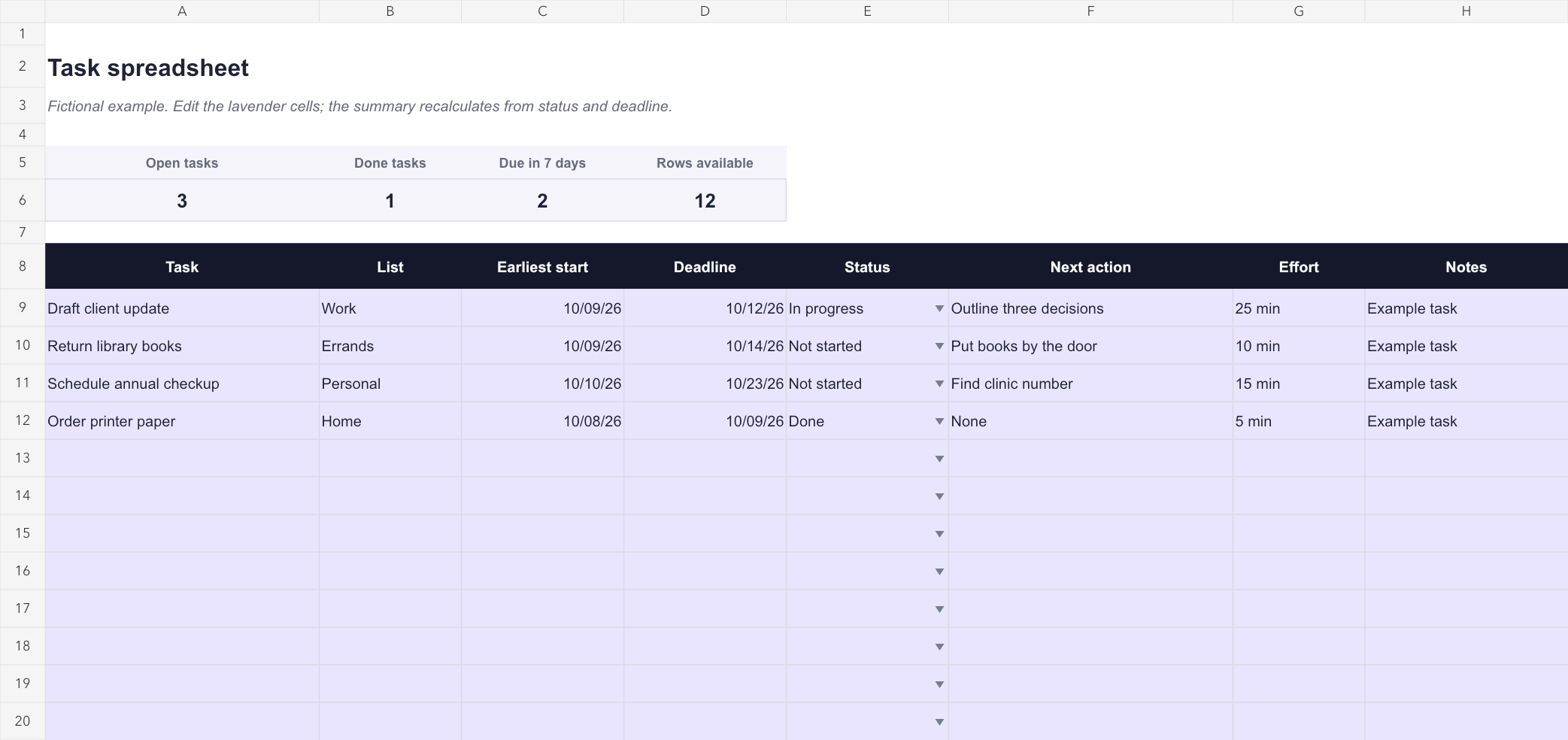Open the Status dropdown in row 17

click(939, 609)
